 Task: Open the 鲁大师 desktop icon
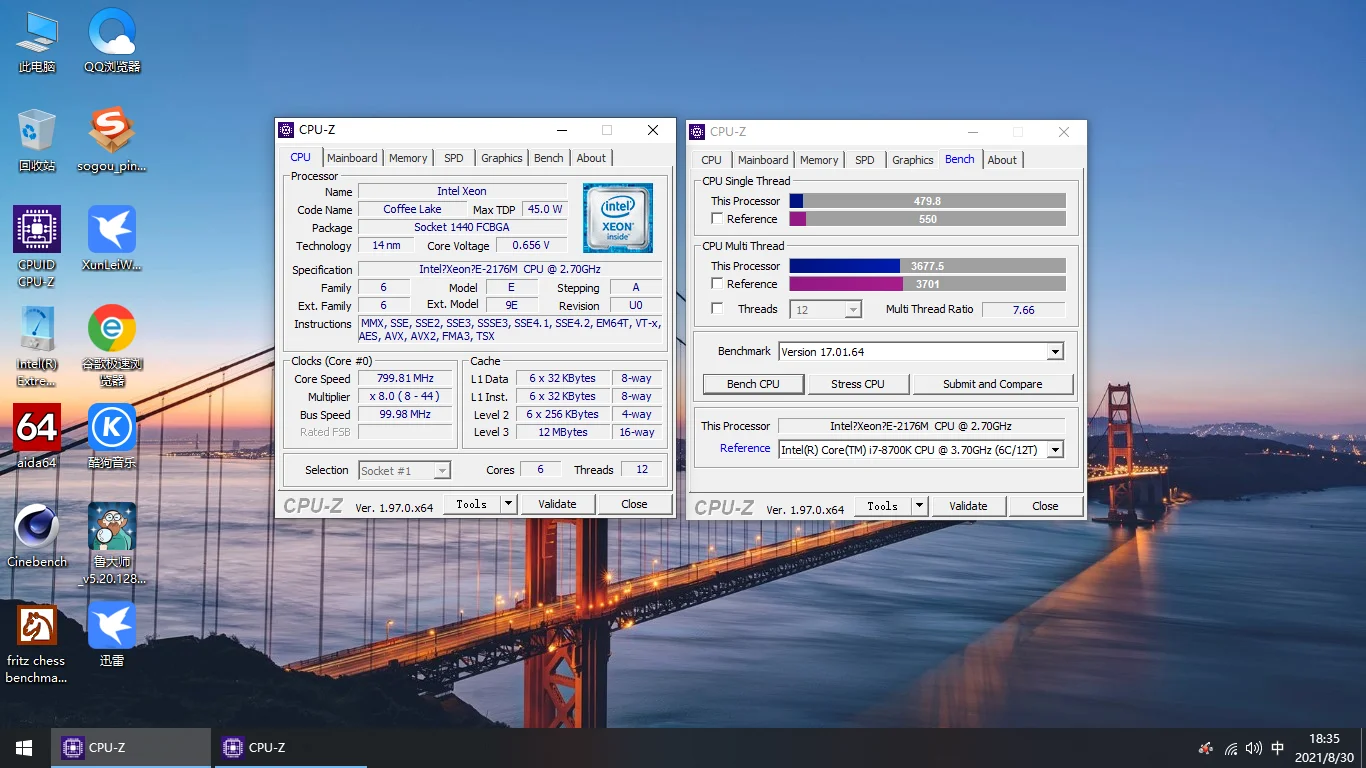(x=112, y=544)
